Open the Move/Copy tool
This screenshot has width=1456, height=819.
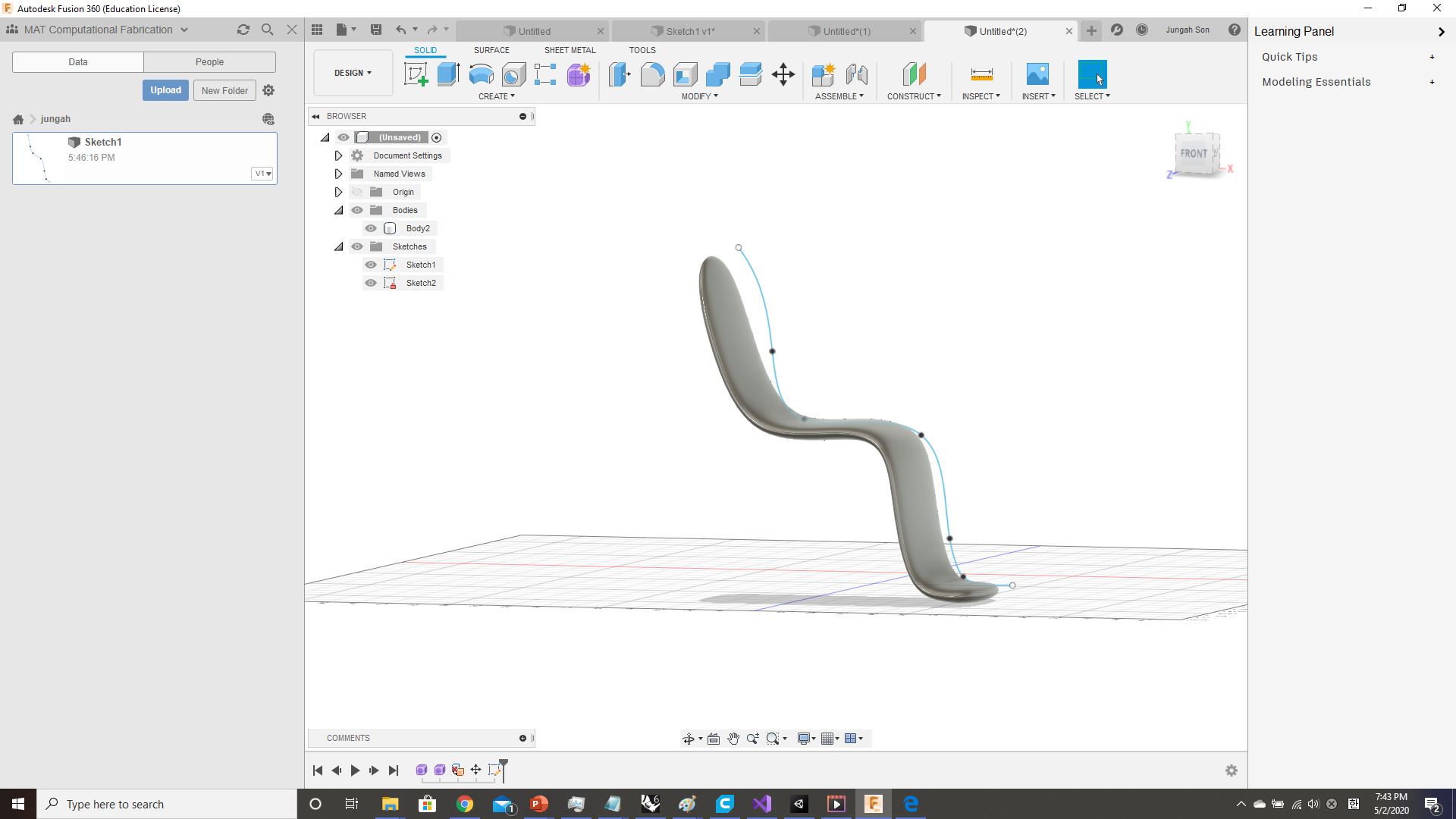783,74
